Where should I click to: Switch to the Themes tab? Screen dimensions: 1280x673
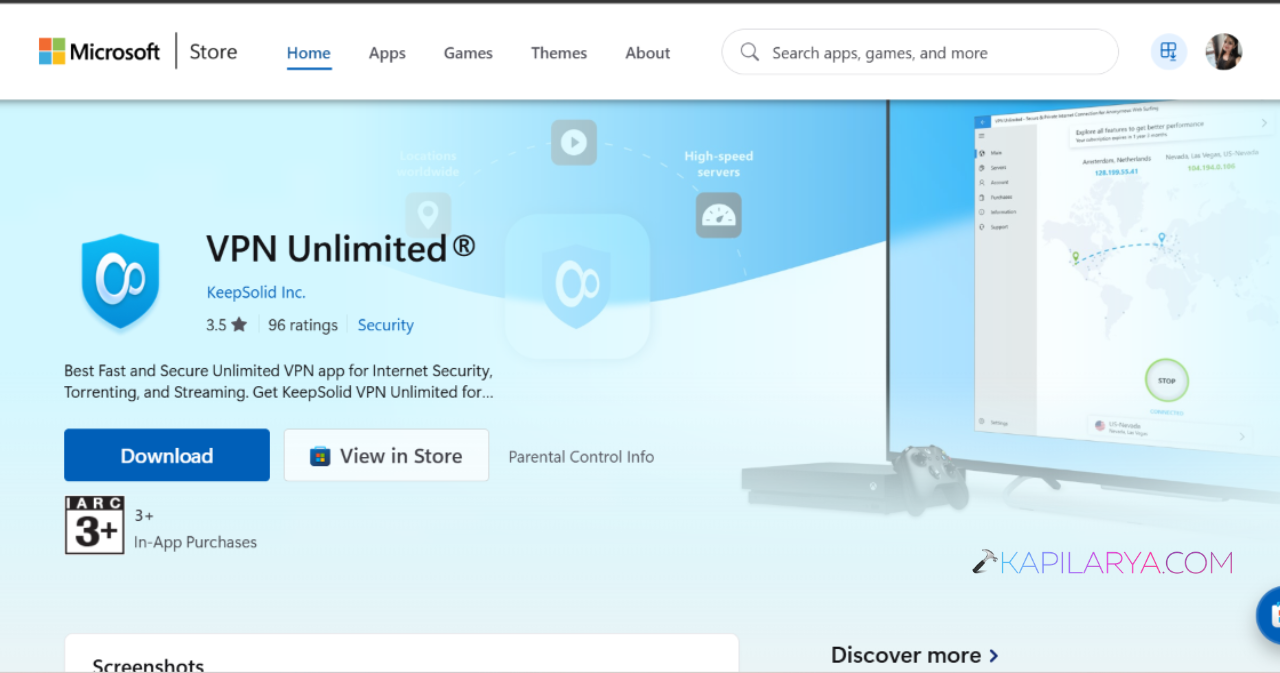[x=559, y=53]
